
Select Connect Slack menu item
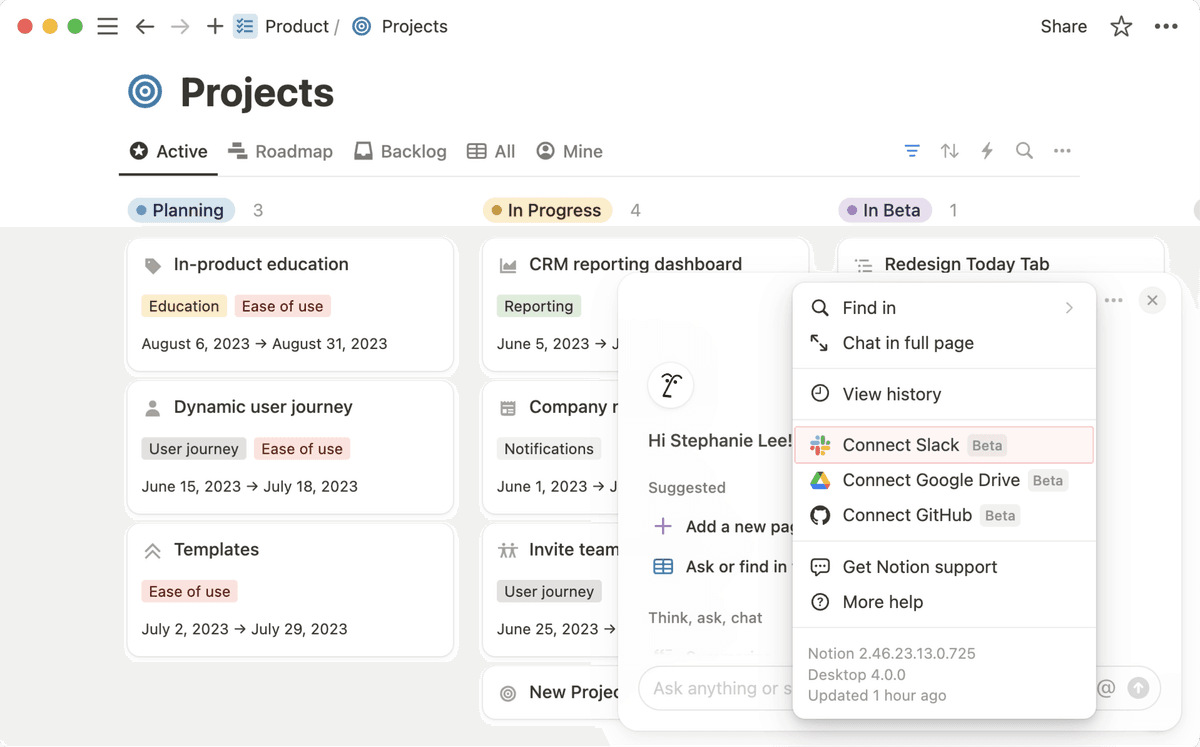pyautogui.click(x=944, y=445)
